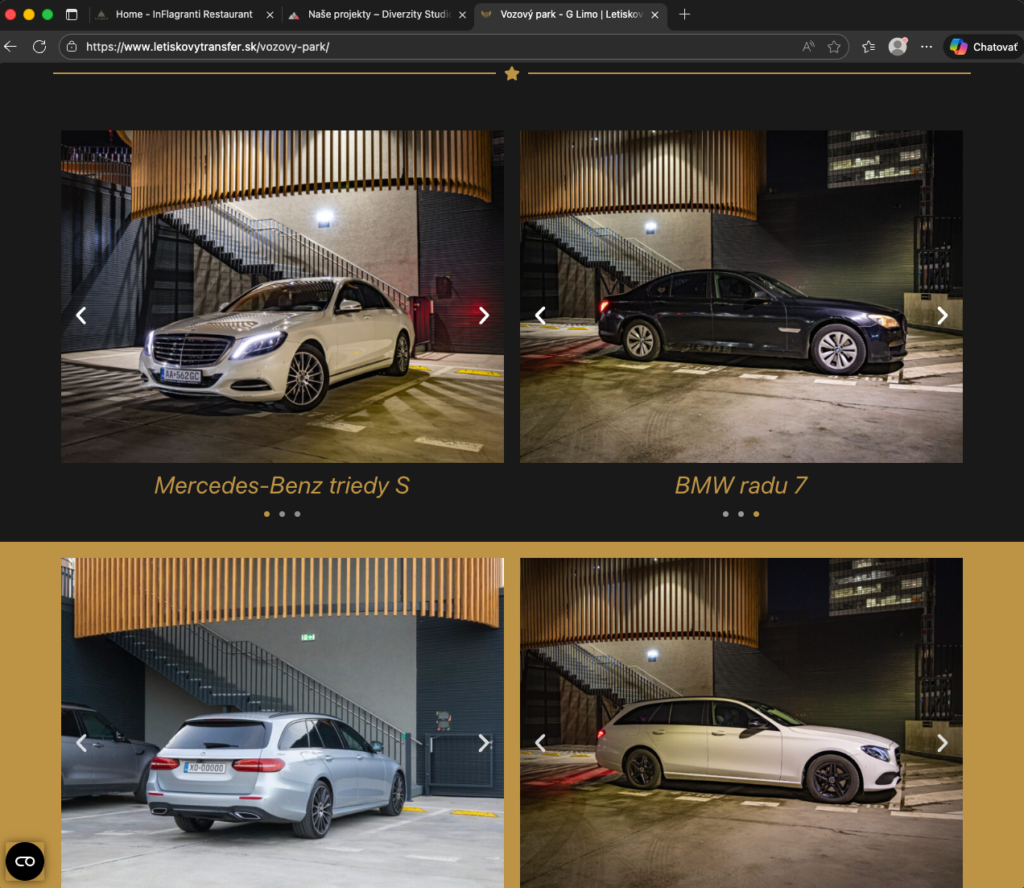Minimize the browser window yellow button
This screenshot has height=888, width=1024.
click(29, 14)
